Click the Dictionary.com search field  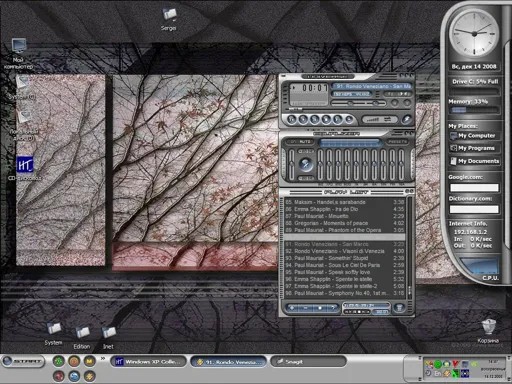474,209
